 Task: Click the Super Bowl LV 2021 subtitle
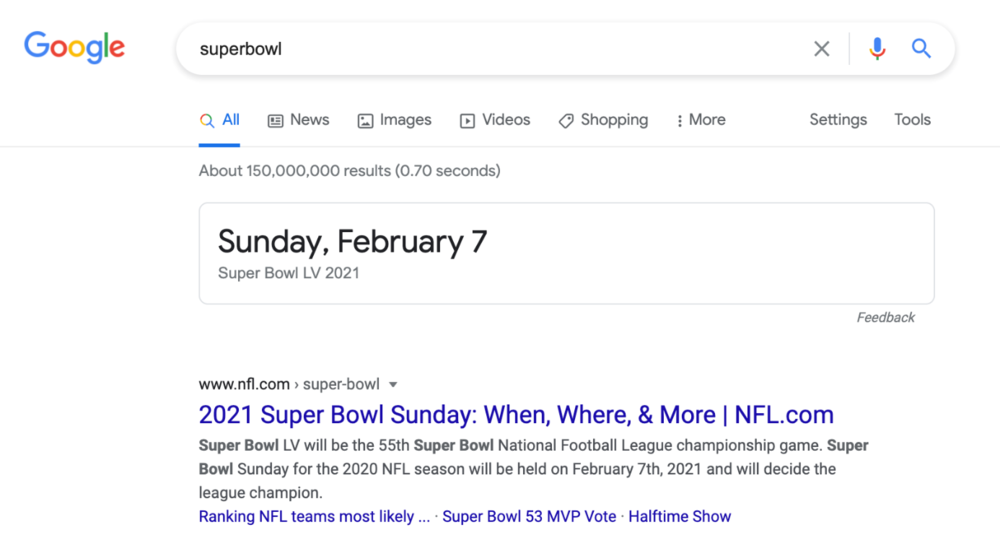pyautogui.click(x=289, y=273)
